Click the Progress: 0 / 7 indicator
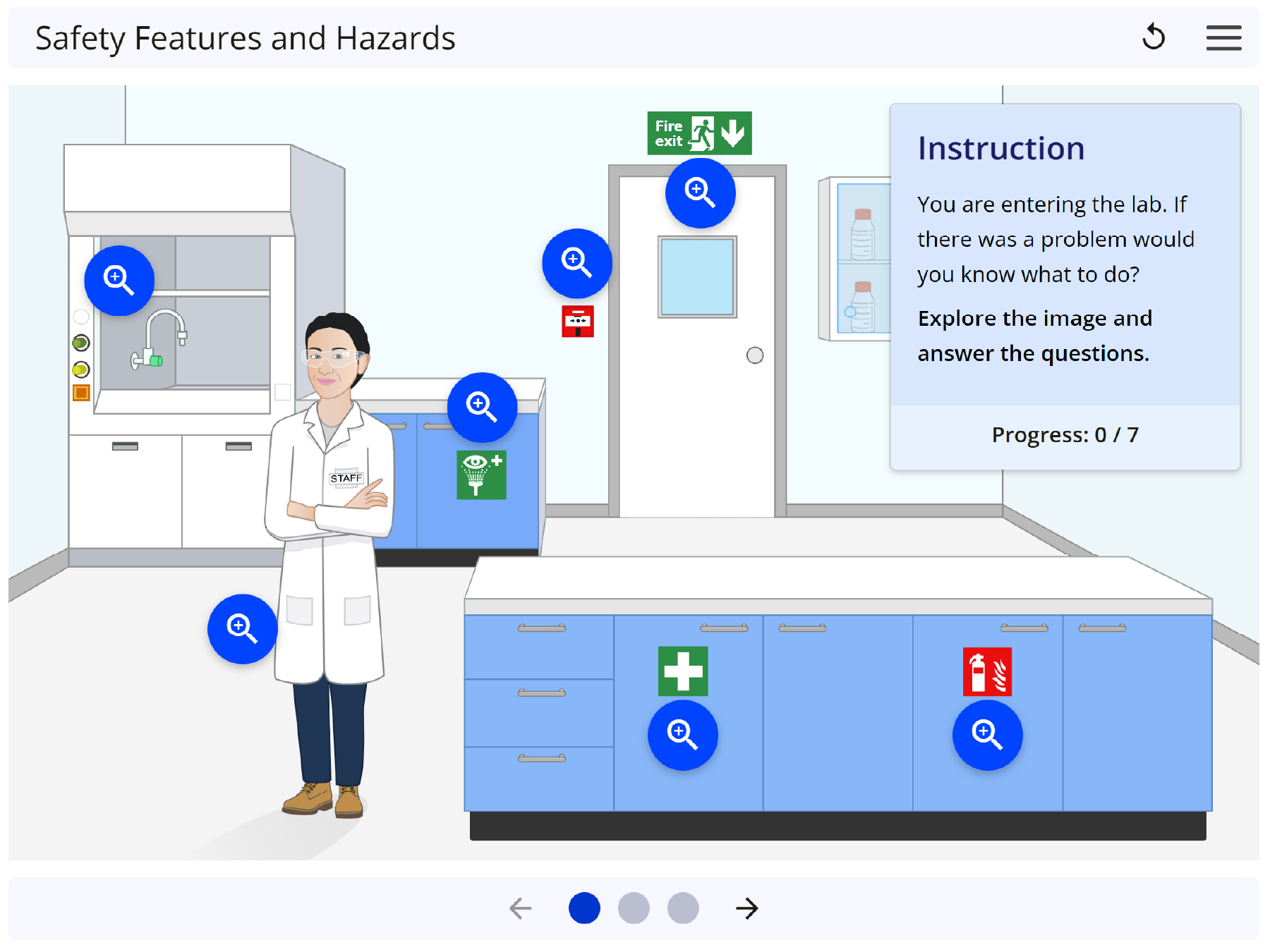This screenshot has width=1270, height=952. (x=1065, y=435)
